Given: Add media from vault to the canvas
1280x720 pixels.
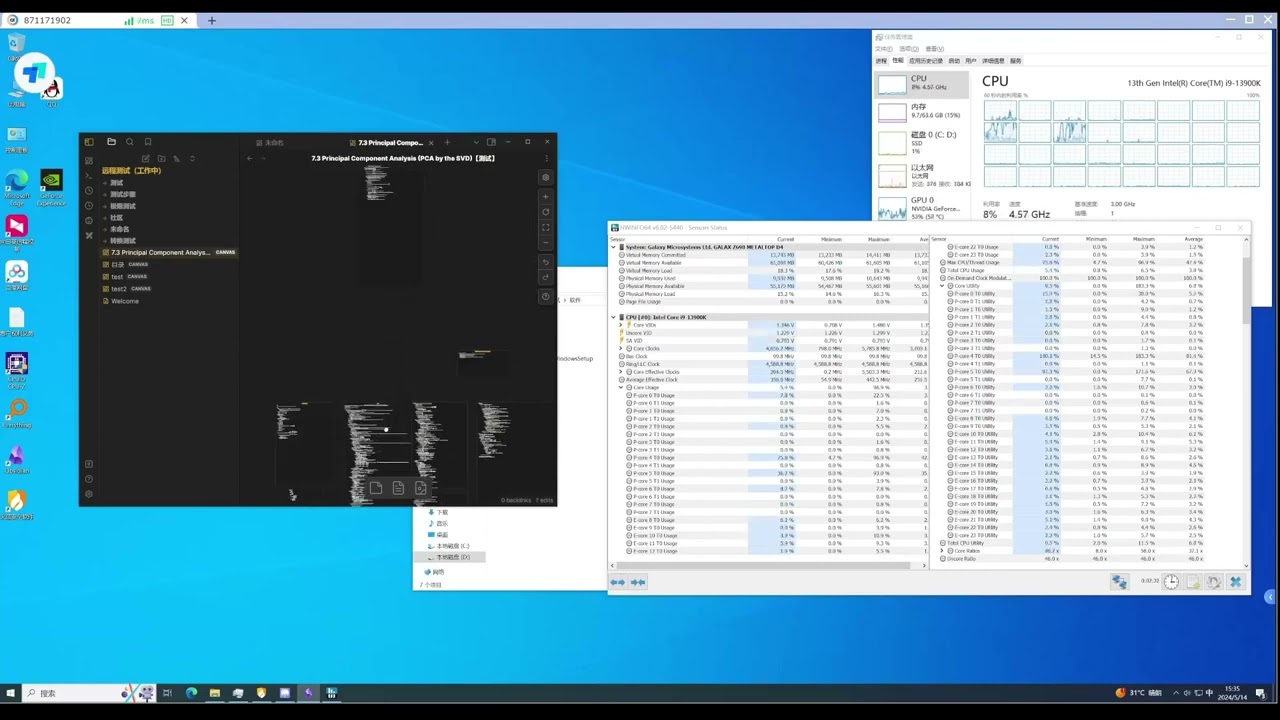Looking at the screenshot, I should (x=420, y=488).
